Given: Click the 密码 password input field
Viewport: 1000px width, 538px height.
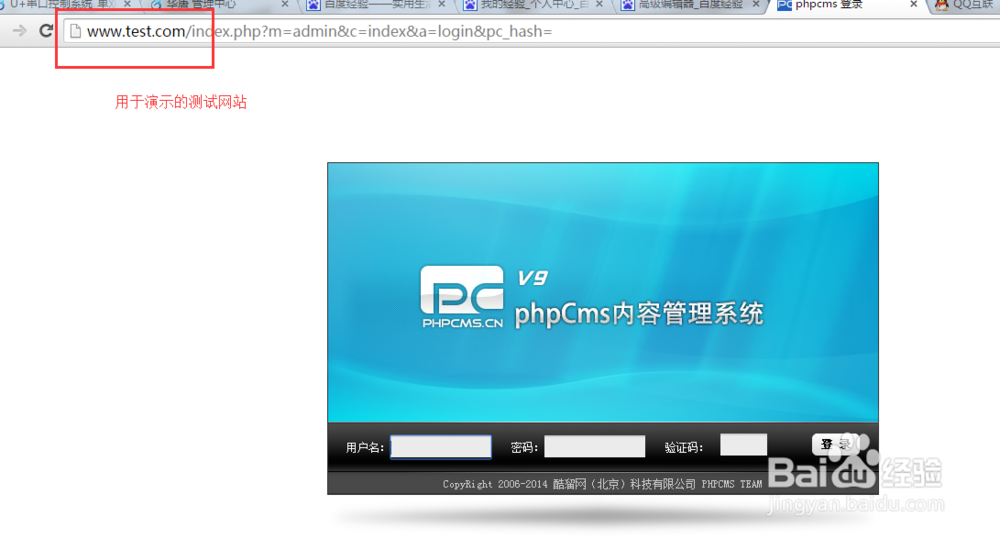Looking at the screenshot, I should click(594, 446).
